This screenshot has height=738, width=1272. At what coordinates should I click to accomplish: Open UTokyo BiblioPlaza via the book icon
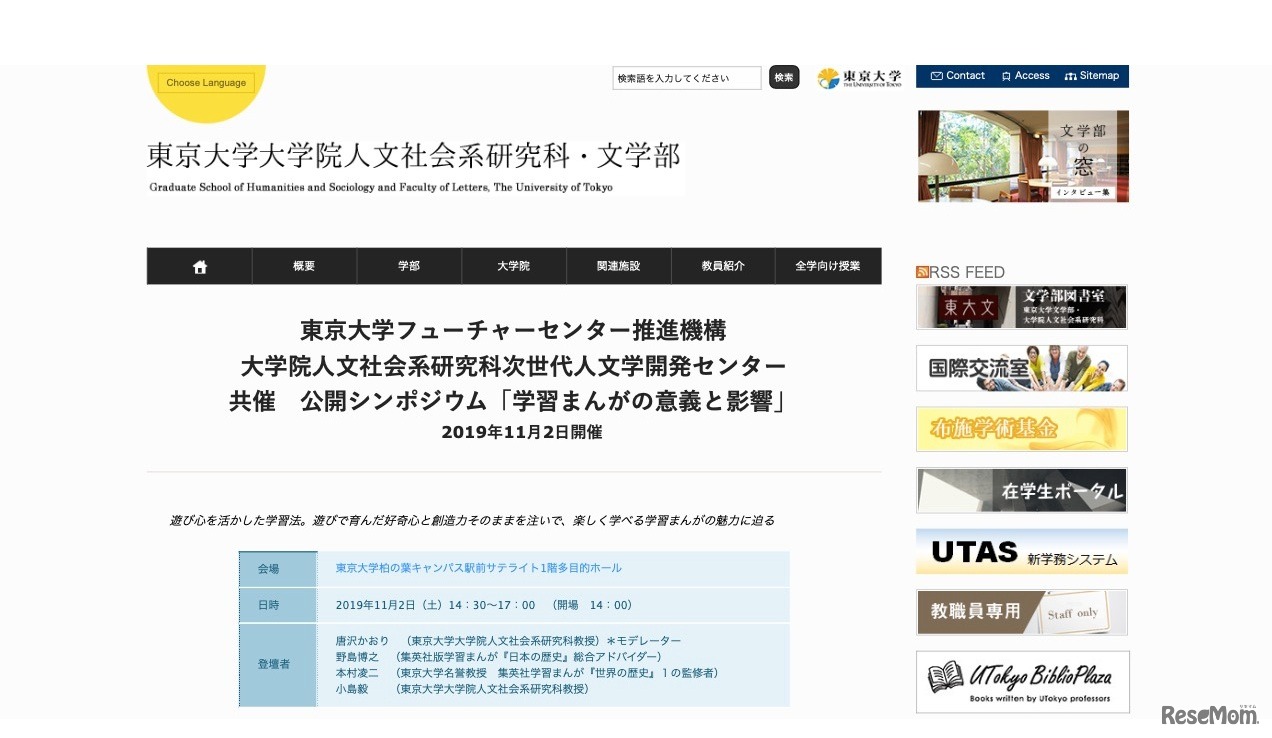(1021, 681)
